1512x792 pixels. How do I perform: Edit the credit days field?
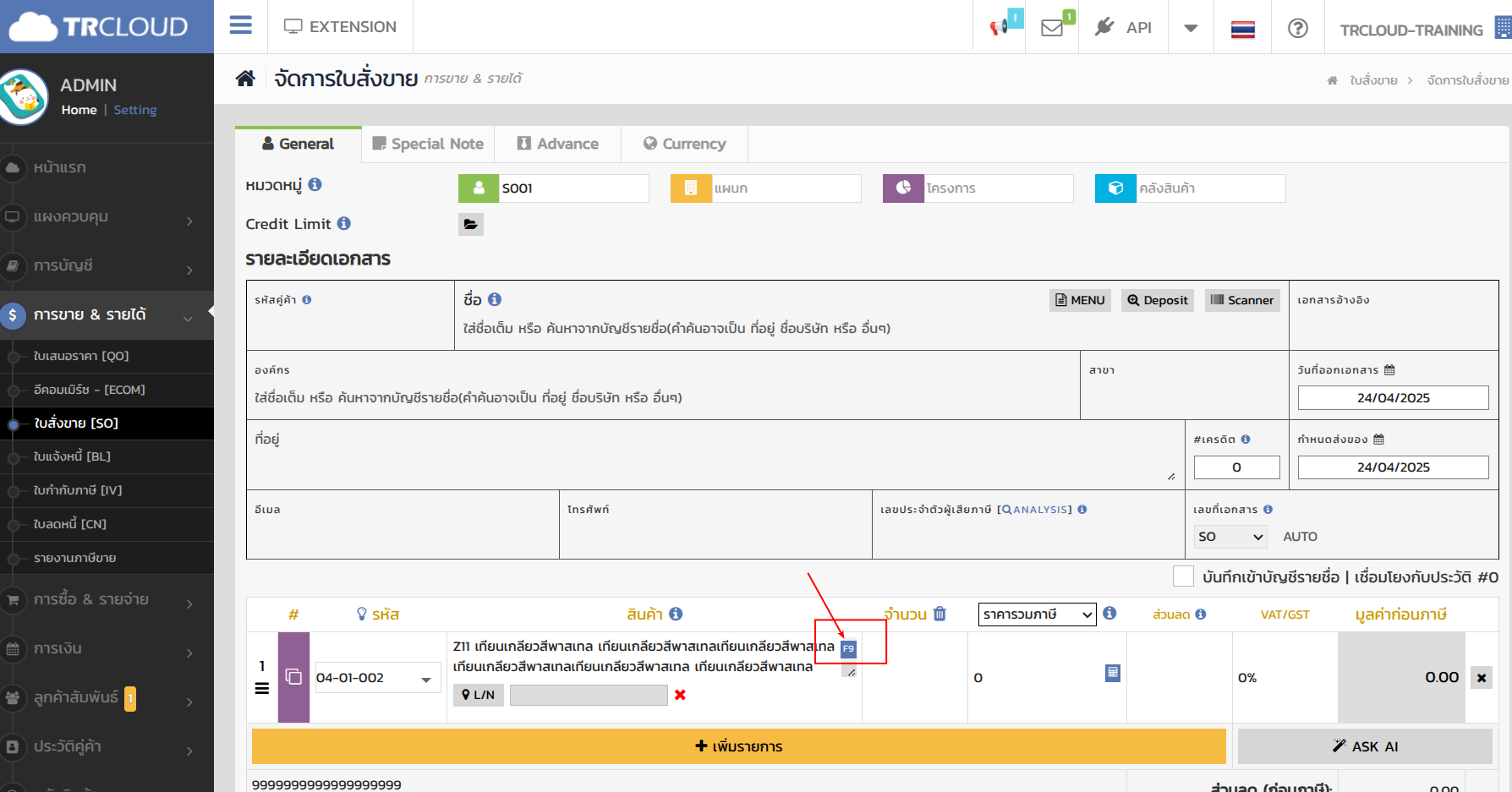(1236, 467)
